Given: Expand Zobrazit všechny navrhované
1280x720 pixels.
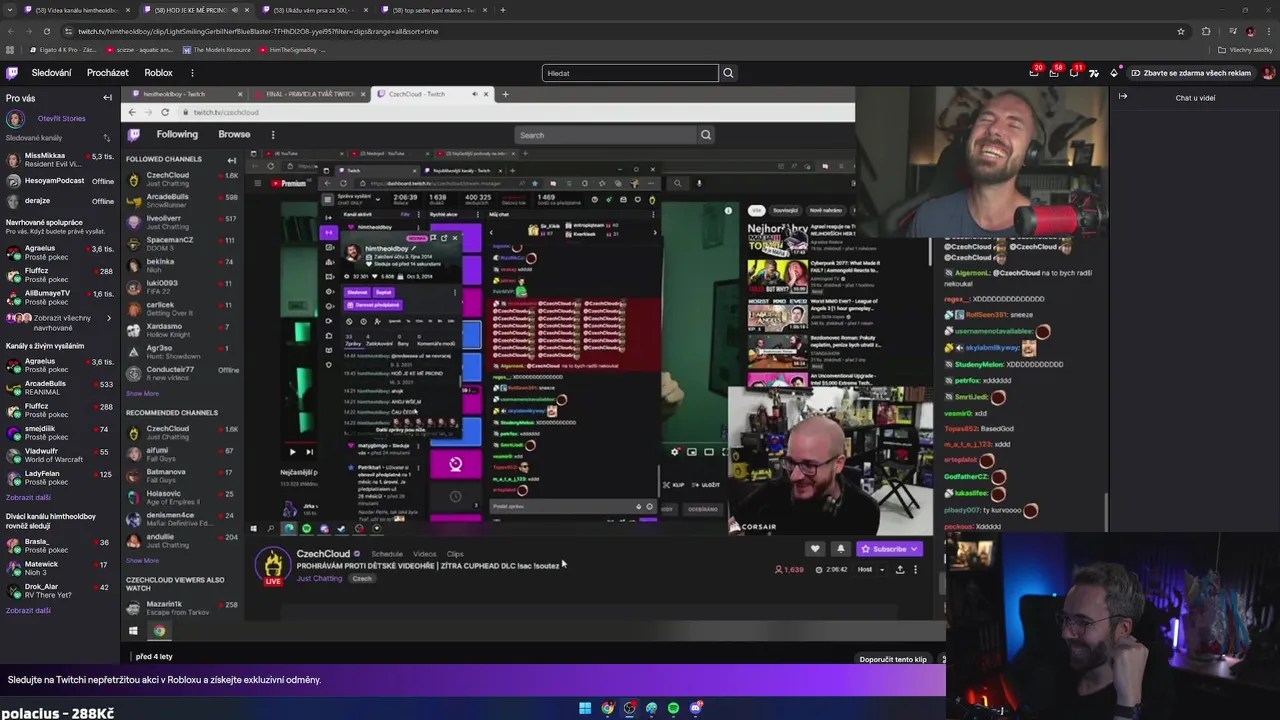Looking at the screenshot, I should coord(62,322).
